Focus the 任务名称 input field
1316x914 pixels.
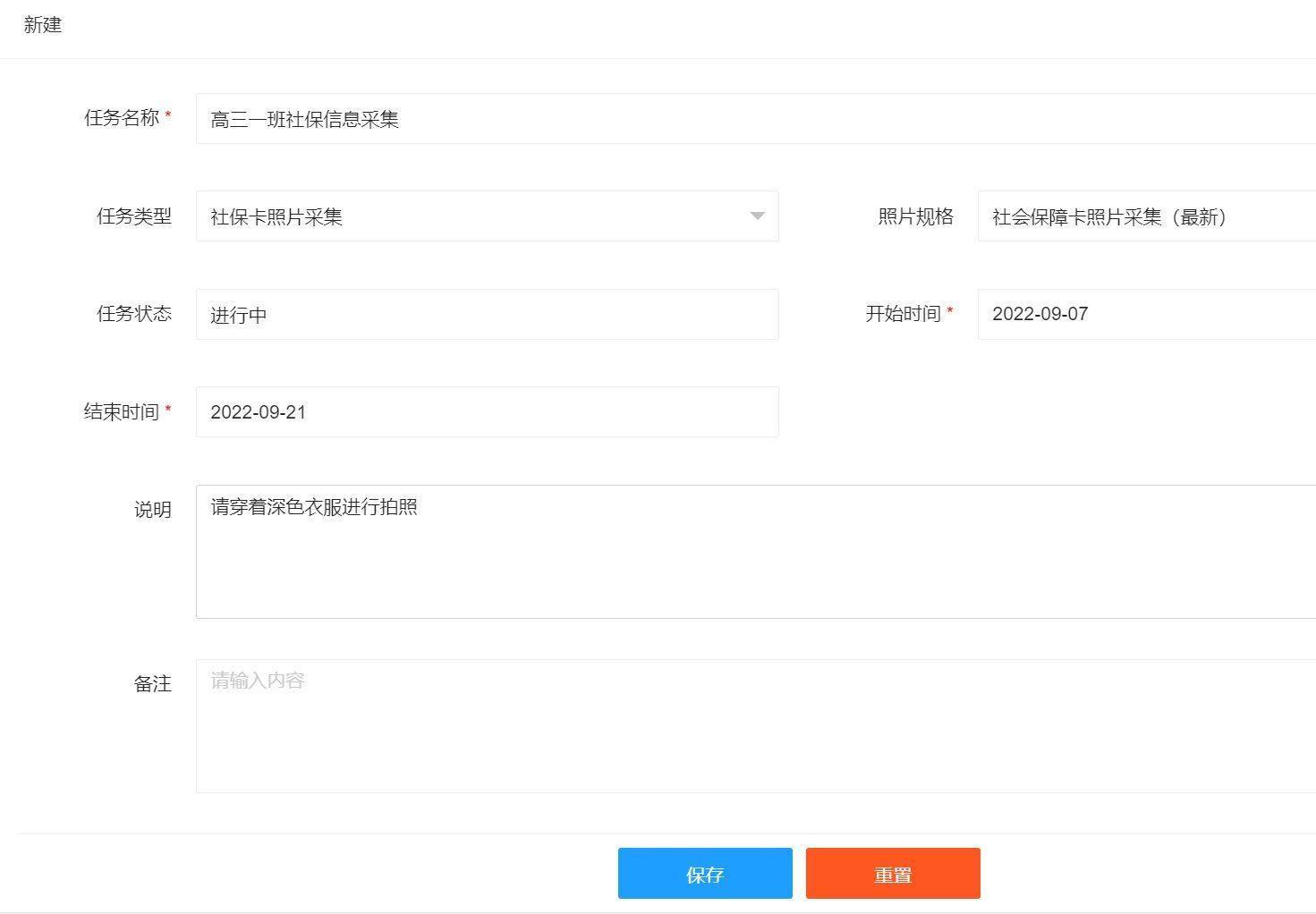coord(751,119)
